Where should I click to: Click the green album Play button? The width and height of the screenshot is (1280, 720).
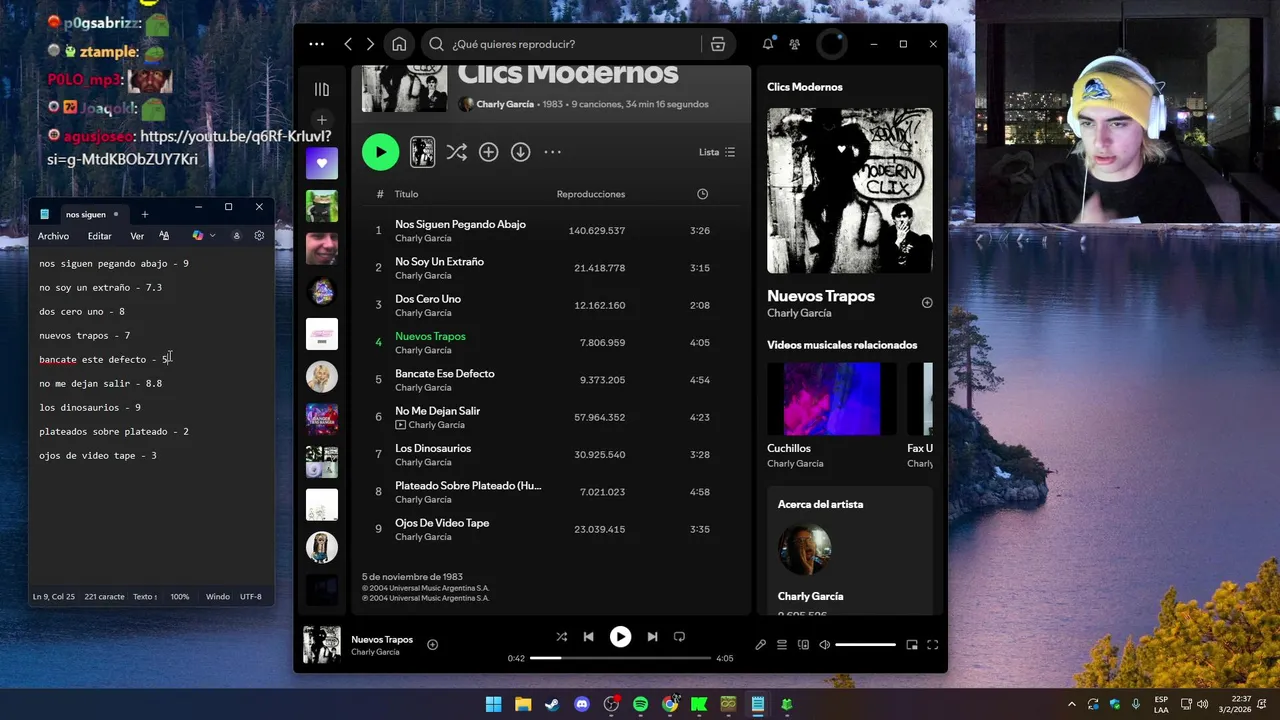380,152
